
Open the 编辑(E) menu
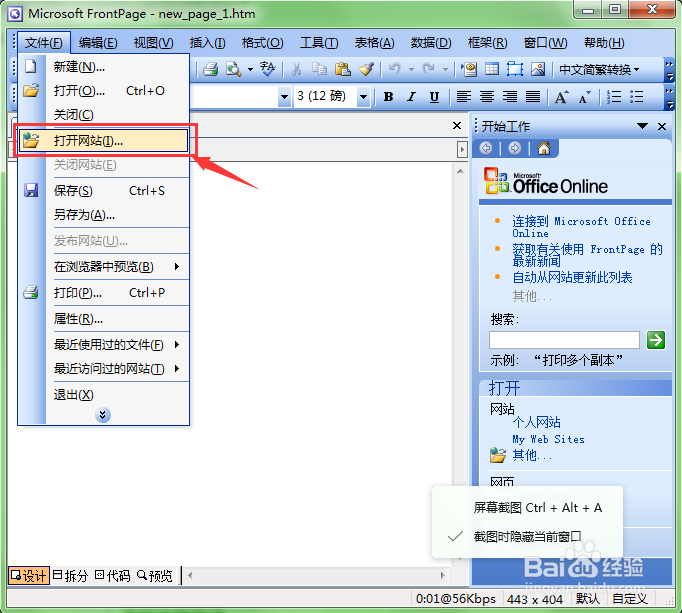(98, 43)
